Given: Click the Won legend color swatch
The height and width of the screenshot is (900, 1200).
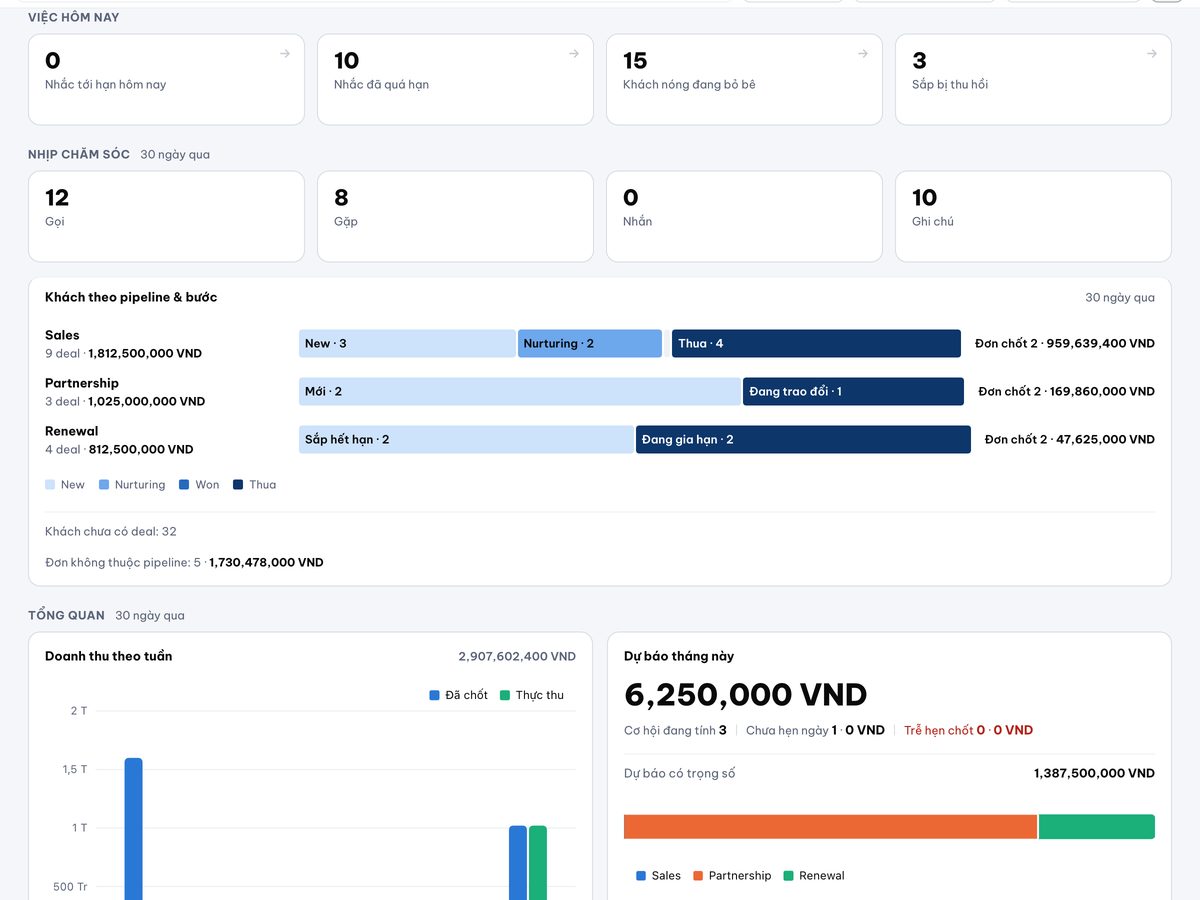Looking at the screenshot, I should (x=184, y=485).
